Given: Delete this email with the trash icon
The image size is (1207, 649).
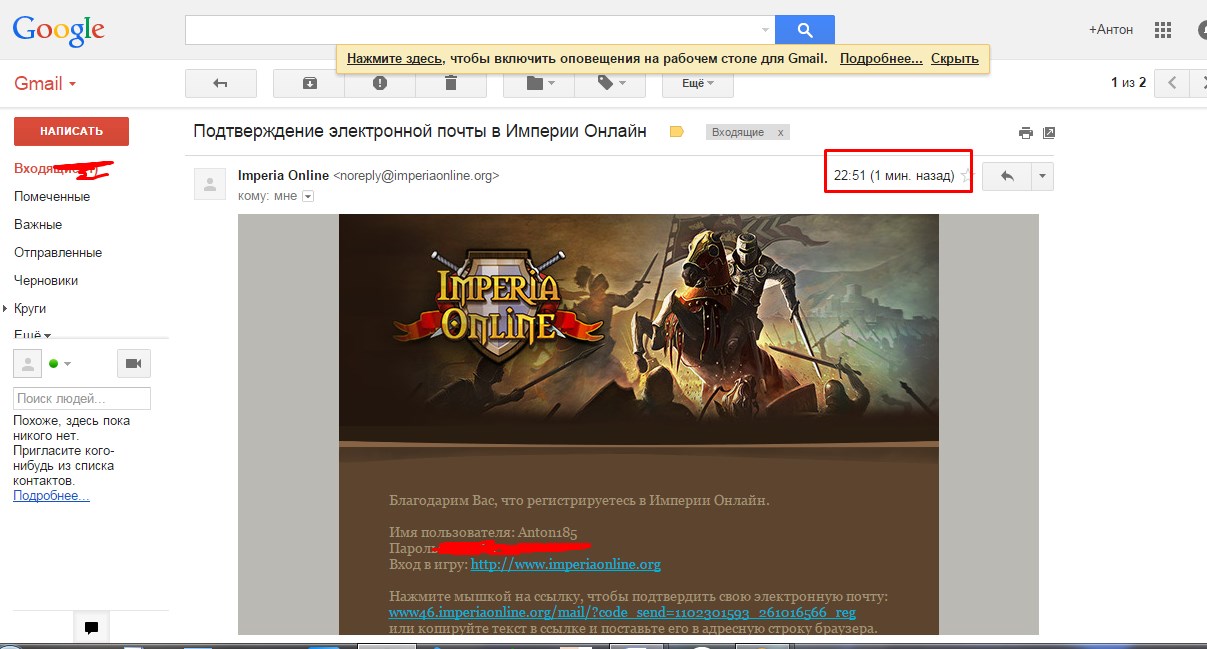Looking at the screenshot, I should click(x=451, y=83).
